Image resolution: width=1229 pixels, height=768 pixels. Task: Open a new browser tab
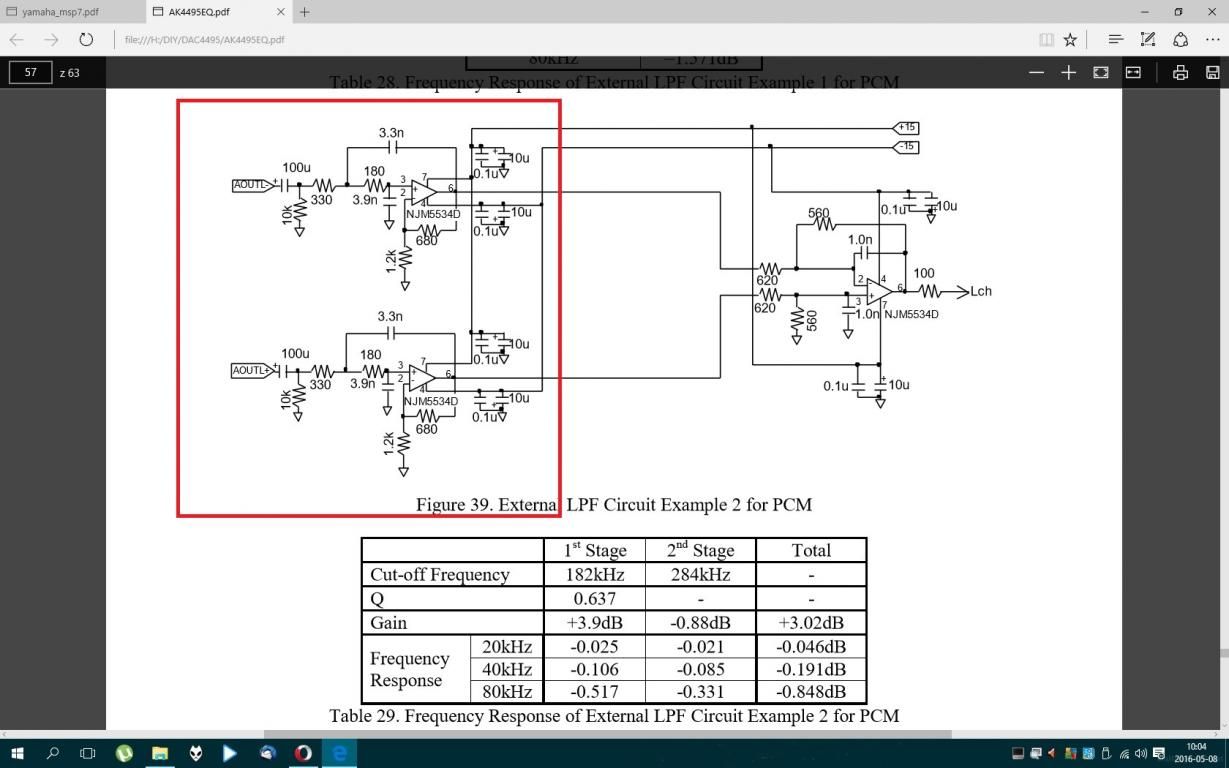coord(304,12)
